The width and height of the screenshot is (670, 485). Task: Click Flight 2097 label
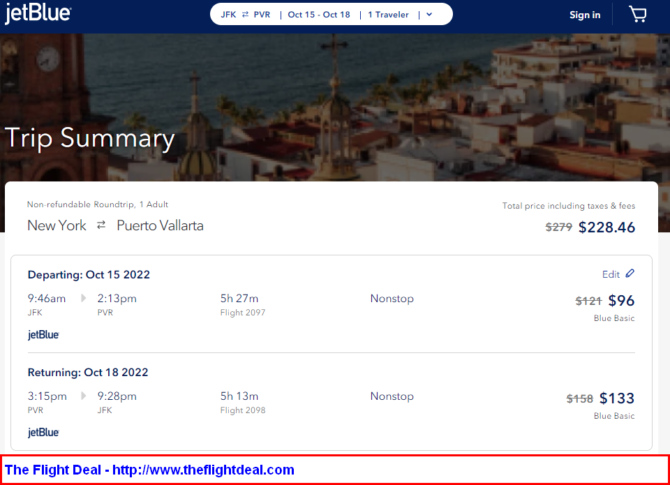pos(243,312)
